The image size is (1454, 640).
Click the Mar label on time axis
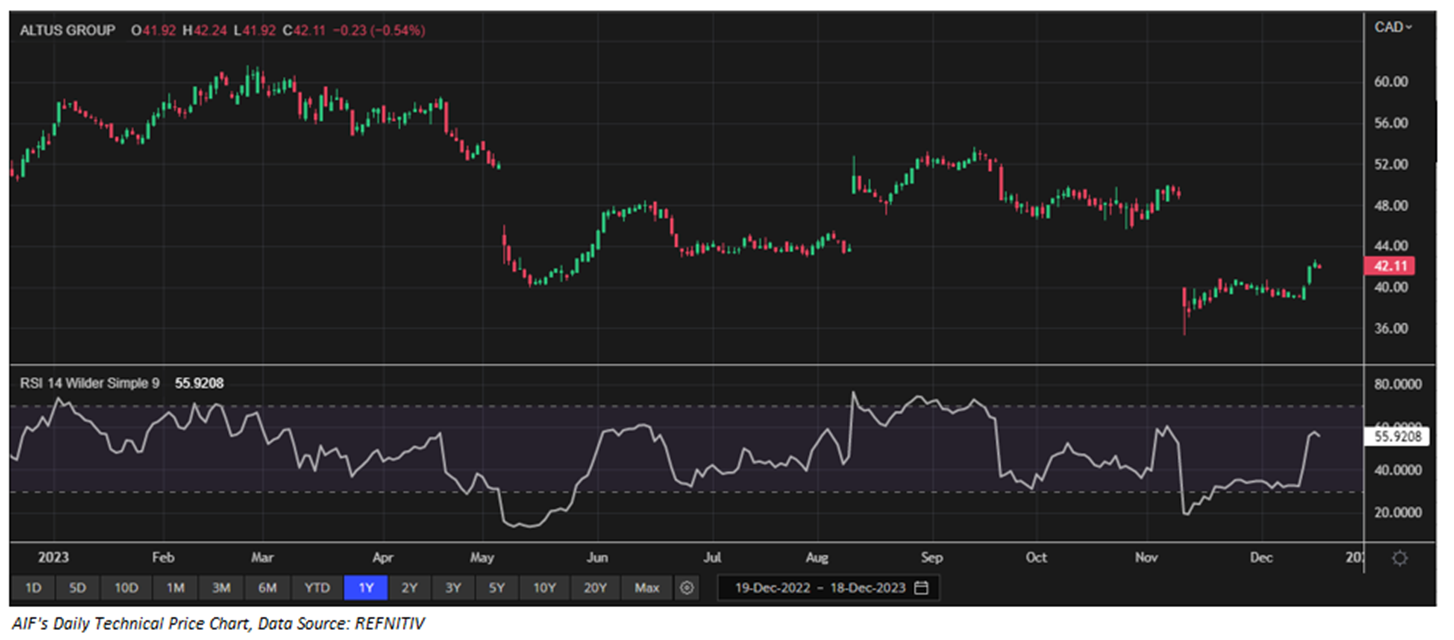(x=262, y=557)
